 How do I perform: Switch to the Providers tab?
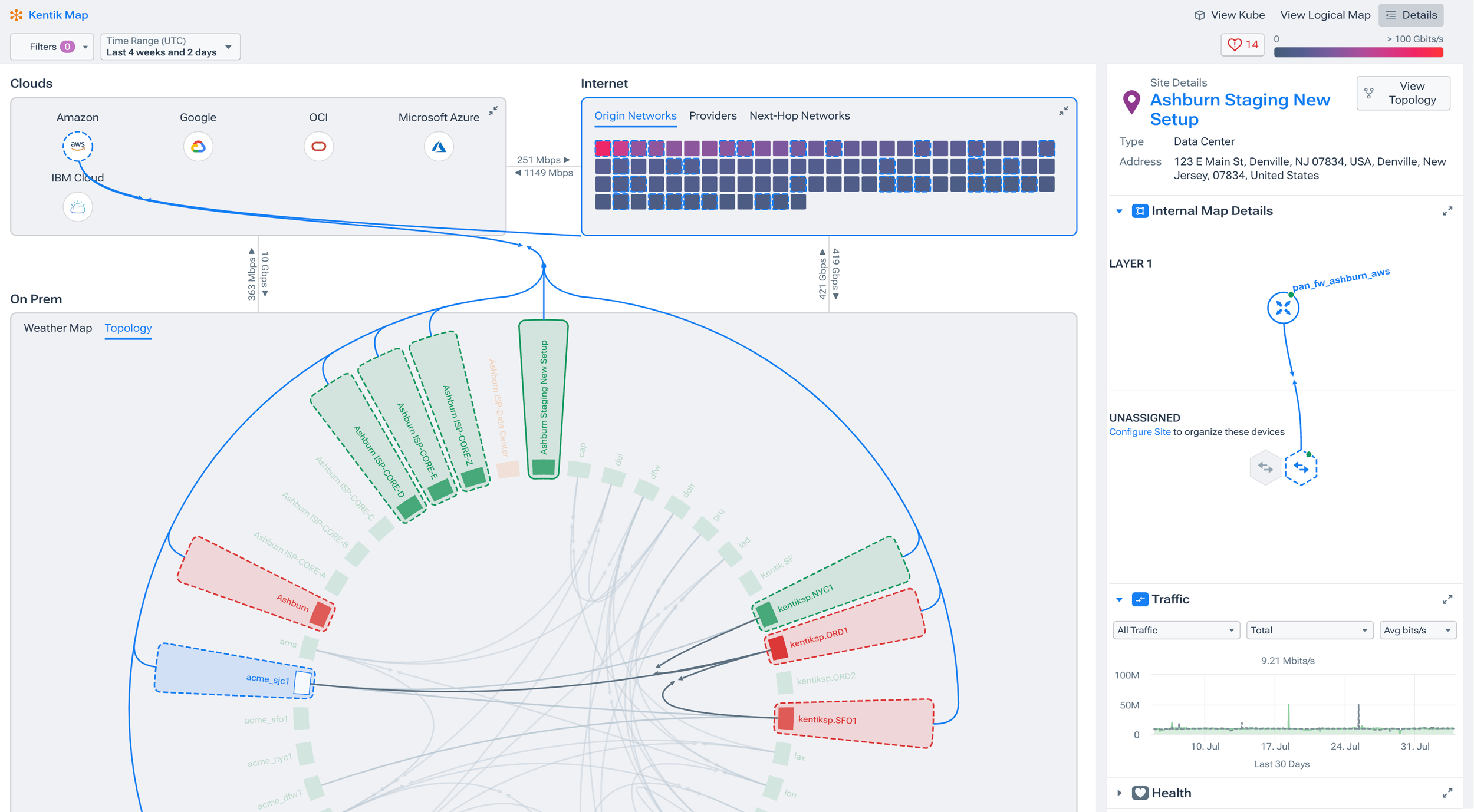(x=712, y=115)
